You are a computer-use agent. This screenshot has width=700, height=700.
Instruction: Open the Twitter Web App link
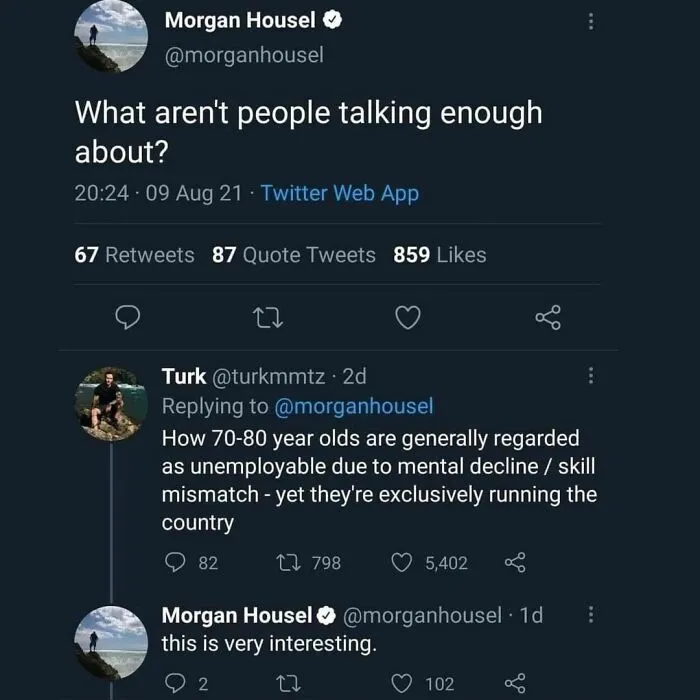click(x=340, y=194)
